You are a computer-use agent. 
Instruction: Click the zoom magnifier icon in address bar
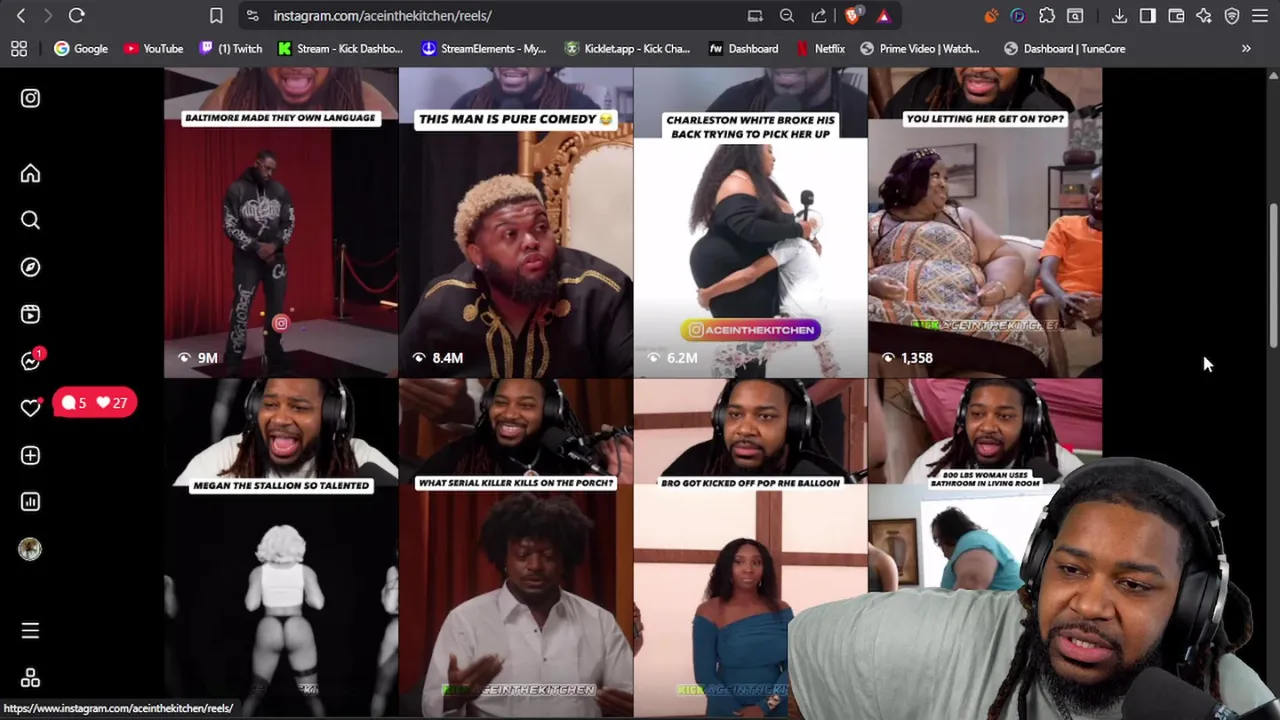tap(787, 16)
